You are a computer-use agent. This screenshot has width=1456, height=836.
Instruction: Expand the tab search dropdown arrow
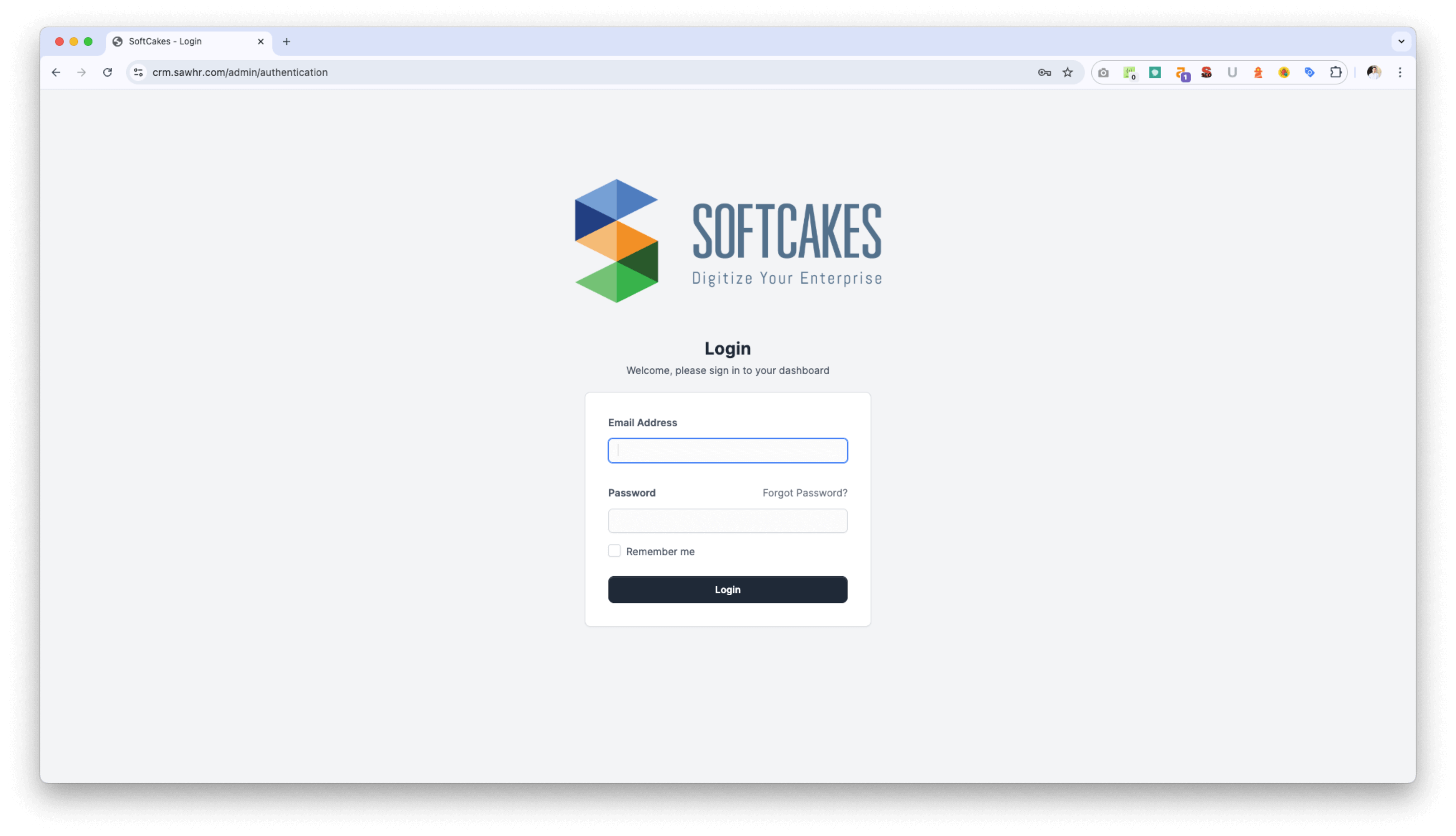1402,41
